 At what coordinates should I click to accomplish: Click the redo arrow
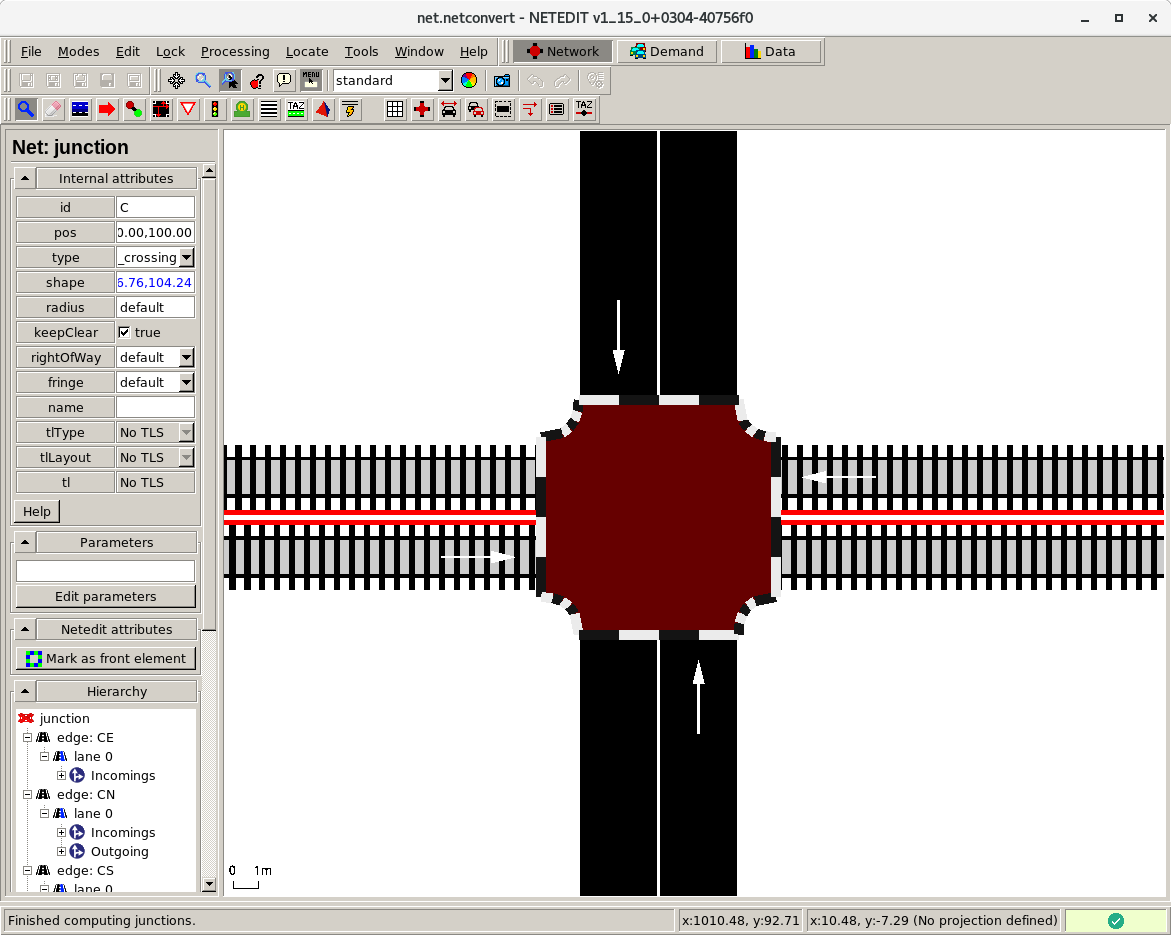562,80
